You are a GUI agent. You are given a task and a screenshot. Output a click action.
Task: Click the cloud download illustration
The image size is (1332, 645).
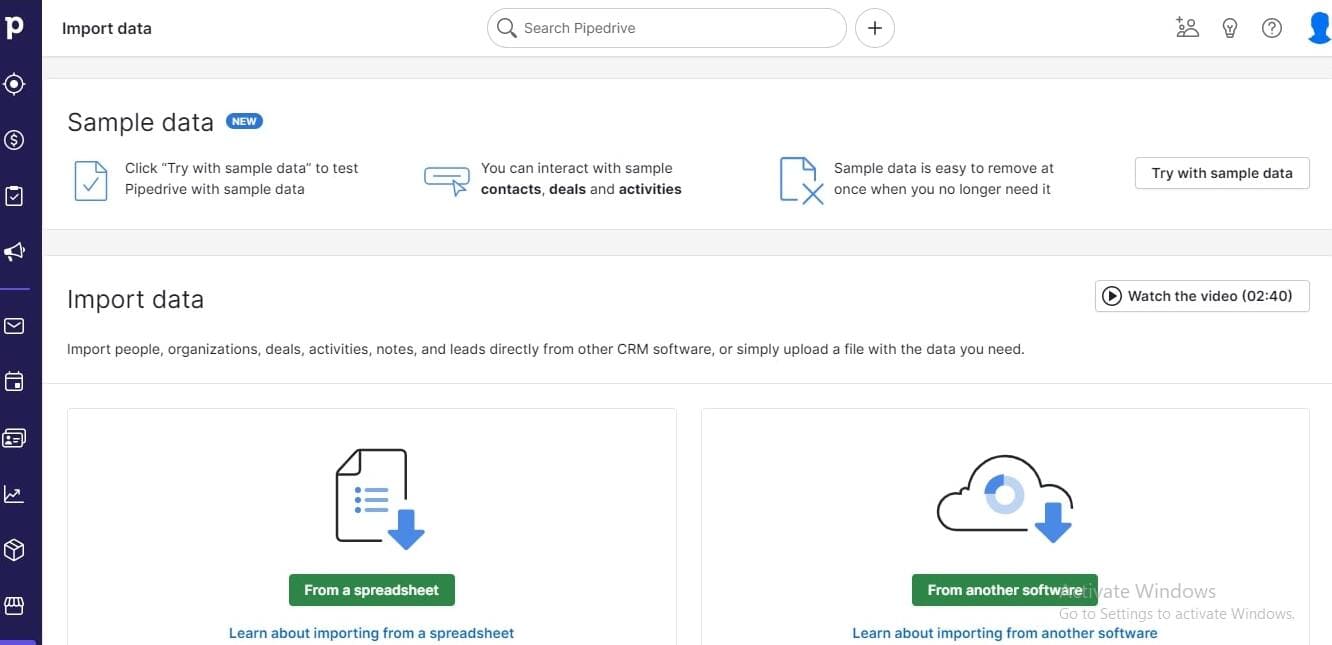click(1005, 498)
